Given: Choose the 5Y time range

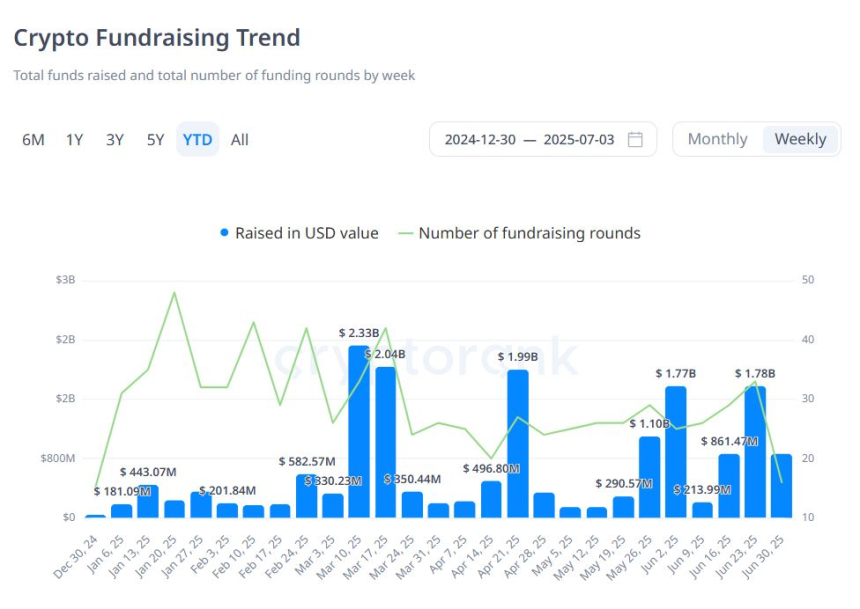Looking at the screenshot, I should 155,140.
